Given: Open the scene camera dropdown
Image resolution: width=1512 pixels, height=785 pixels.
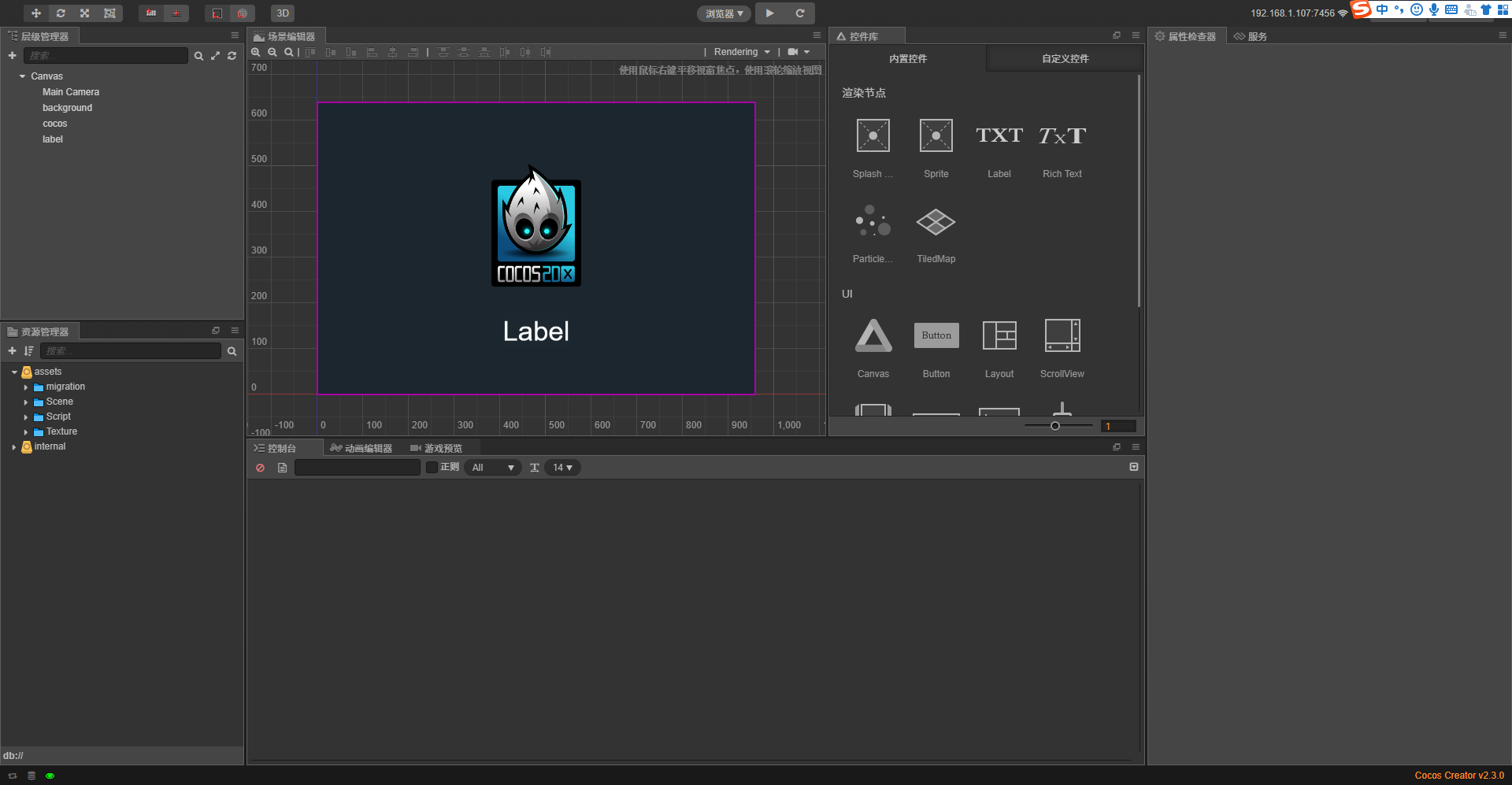Looking at the screenshot, I should tap(799, 52).
